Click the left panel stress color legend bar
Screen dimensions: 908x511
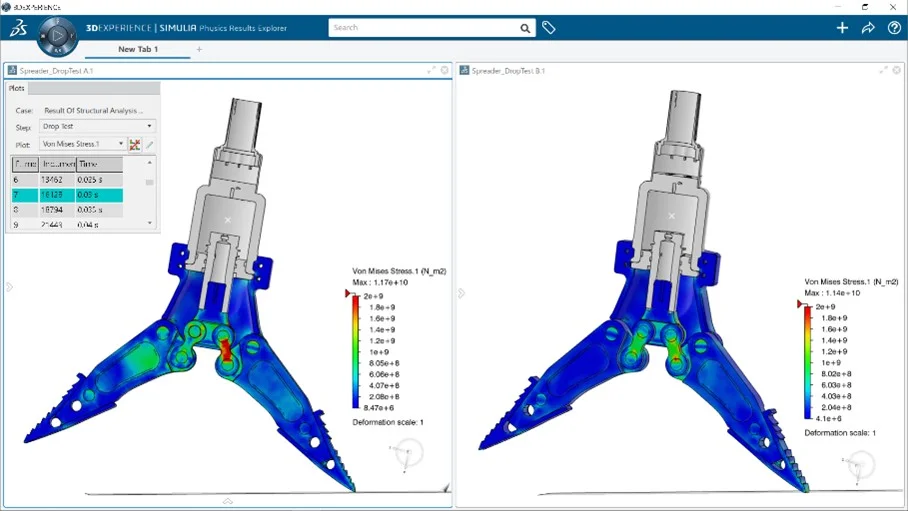tap(357, 352)
